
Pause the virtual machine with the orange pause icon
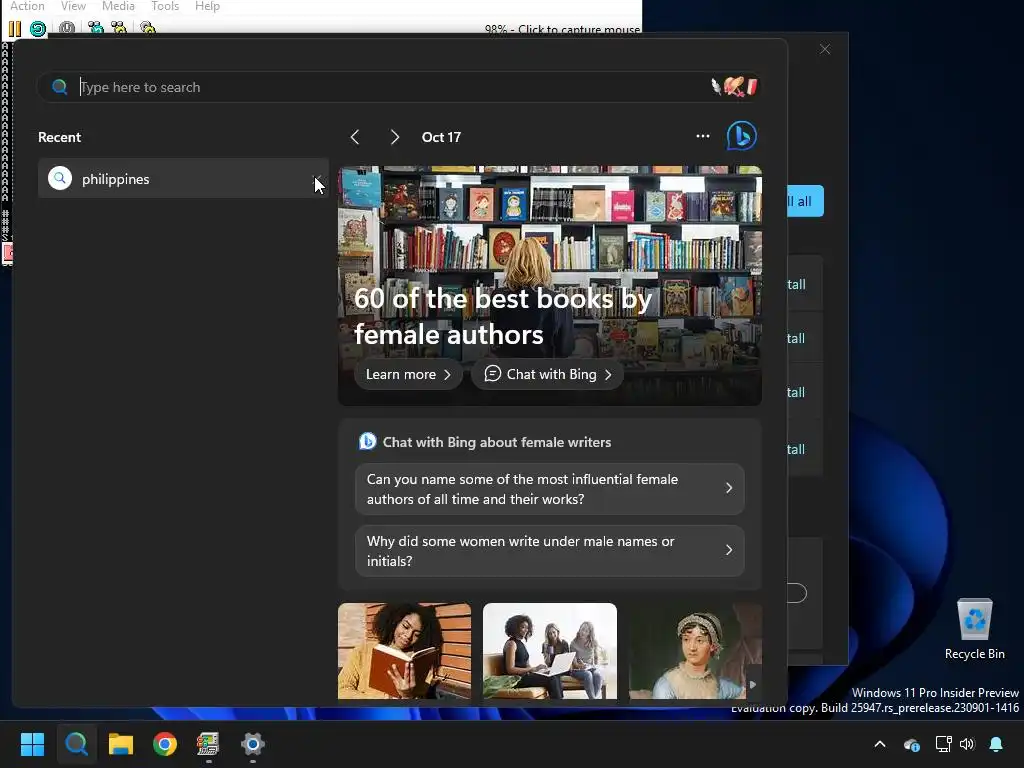15,29
